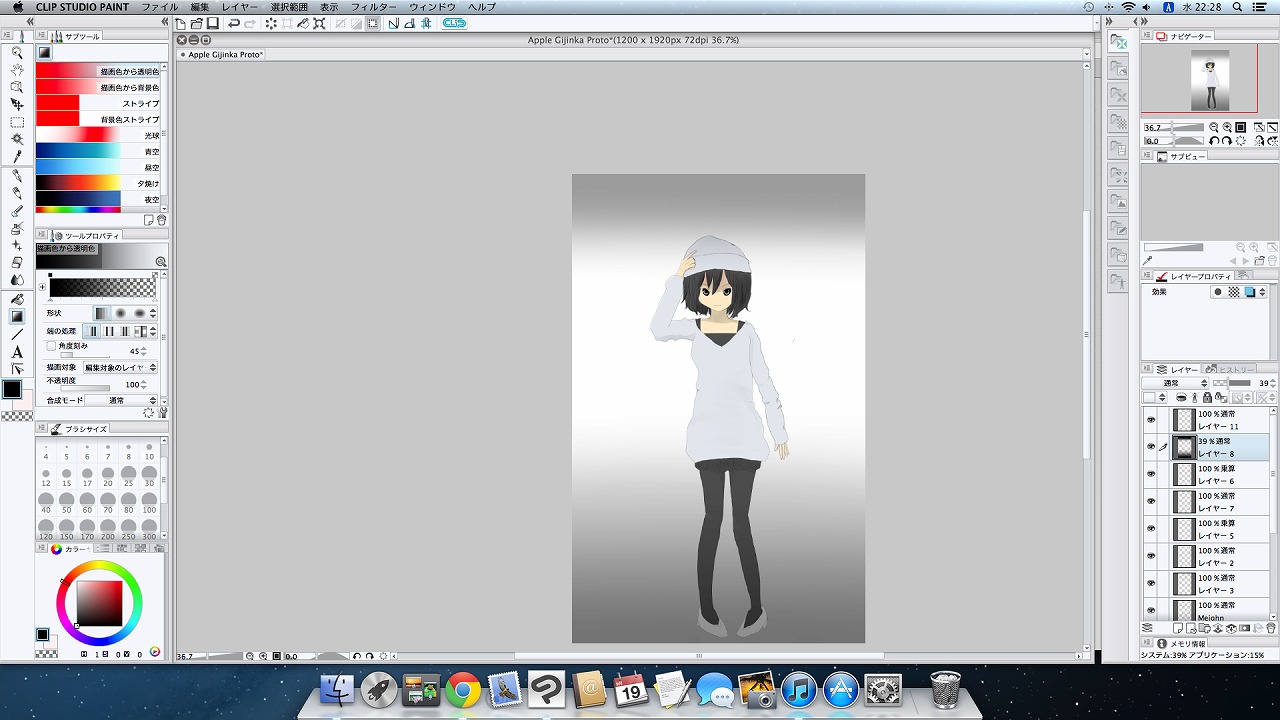The height and width of the screenshot is (720, 1280).
Task: Open Finder from the Dock
Action: click(x=337, y=690)
